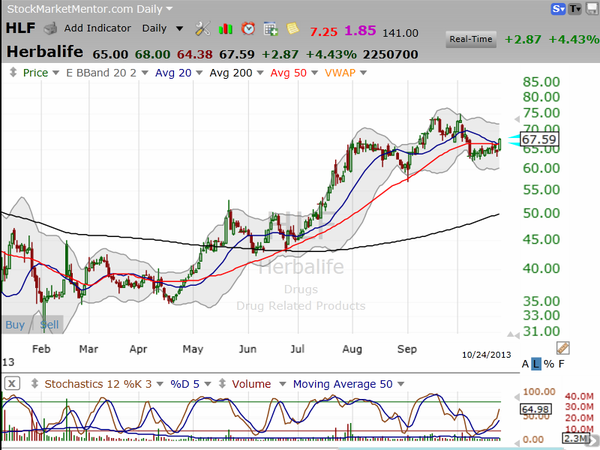Viewport: 600px width, 450px height.
Task: Click the HLF ticker symbol
Action: pos(21,28)
